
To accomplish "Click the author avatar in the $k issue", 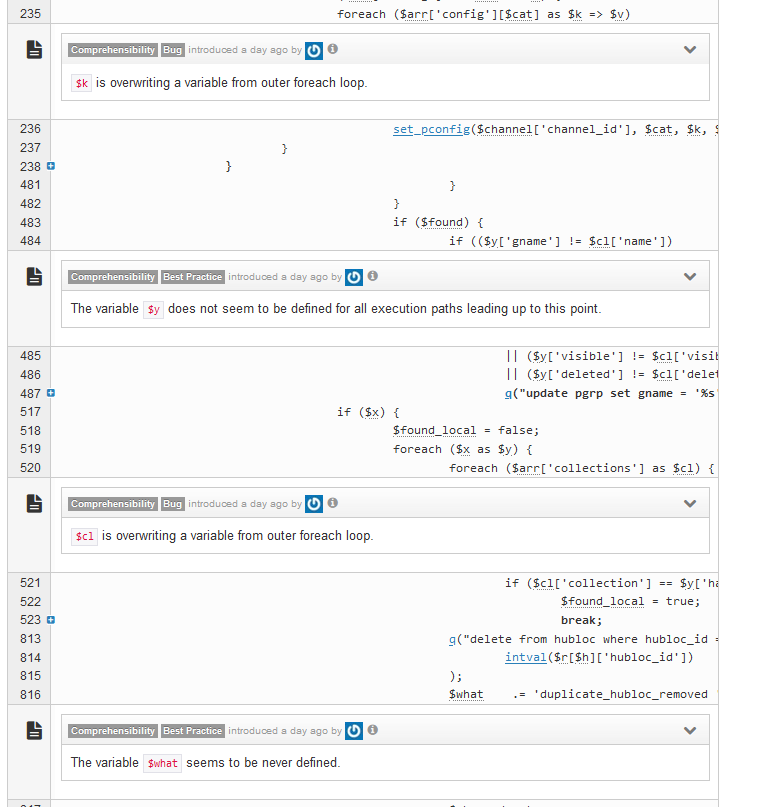I will pyautogui.click(x=314, y=50).
